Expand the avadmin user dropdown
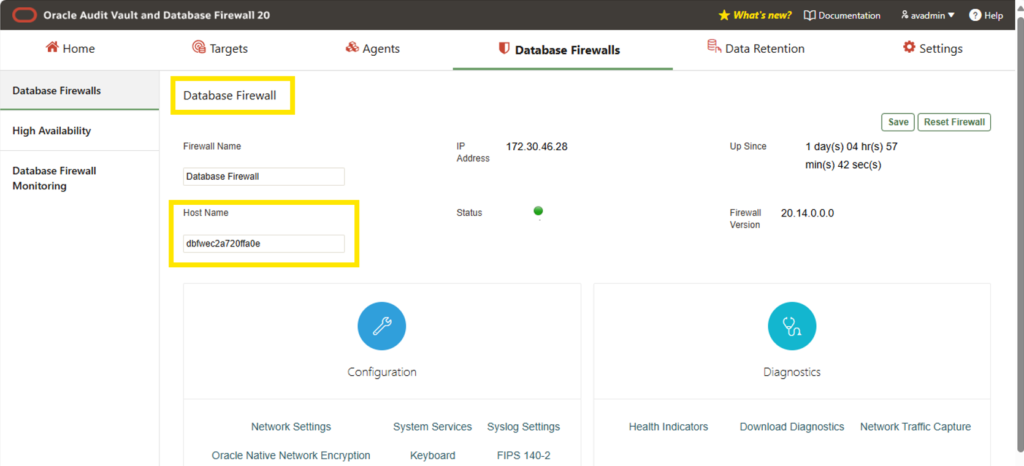Screen dimensions: 1024x466 tap(927, 15)
